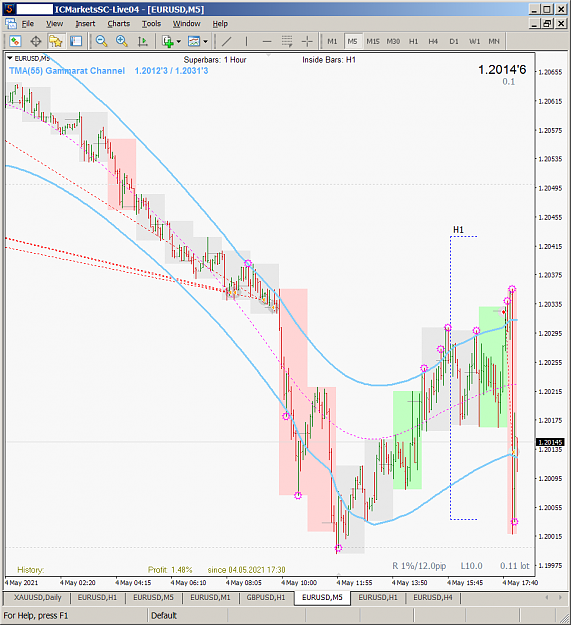Switch timeframe to H4

click(433, 41)
